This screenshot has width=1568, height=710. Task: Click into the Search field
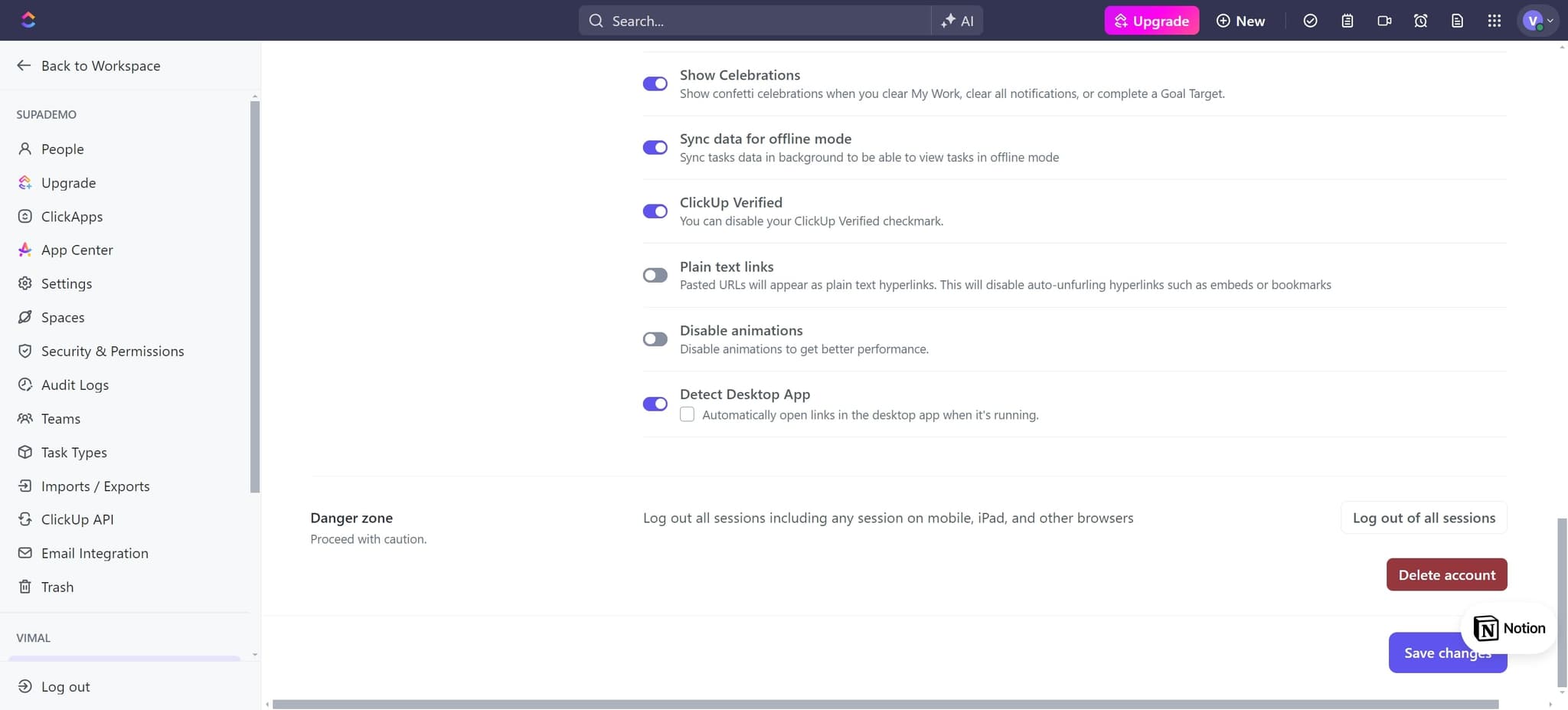754,21
